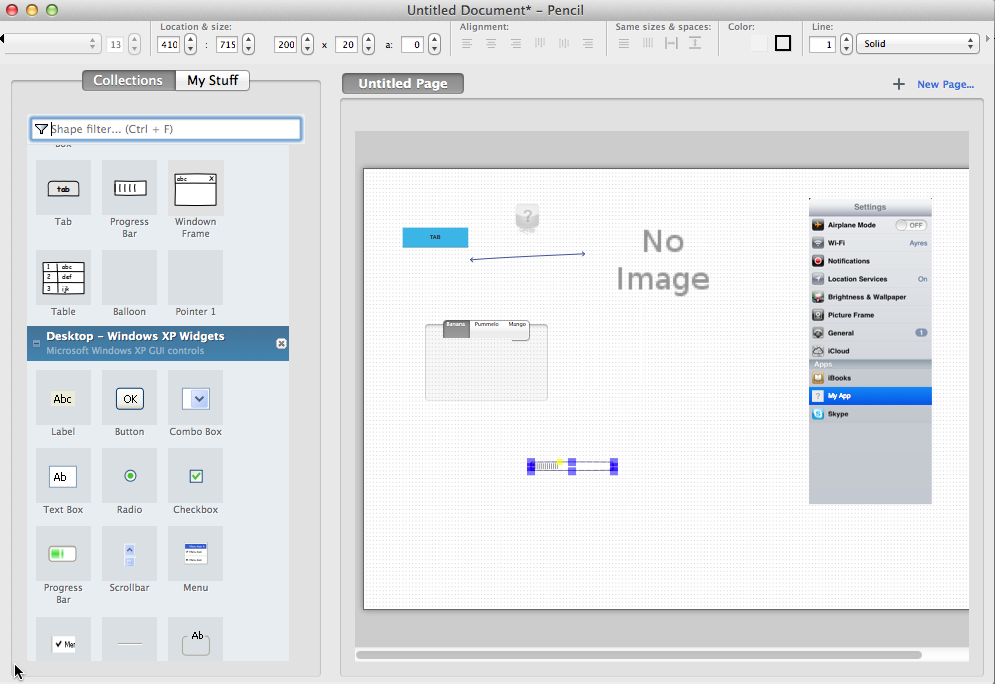The image size is (995, 684).
Task: Pick the Combo Box shape
Action: click(195, 398)
